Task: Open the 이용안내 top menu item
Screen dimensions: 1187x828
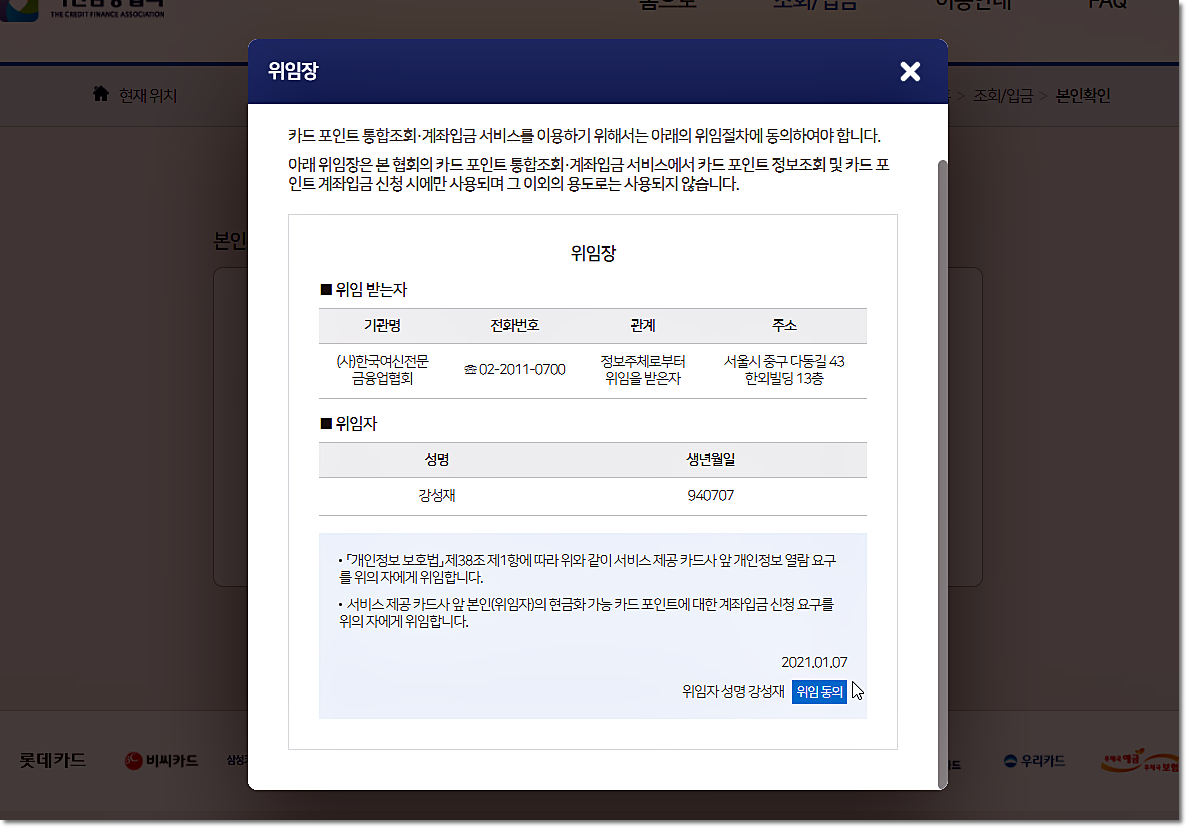Action: pyautogui.click(x=974, y=5)
